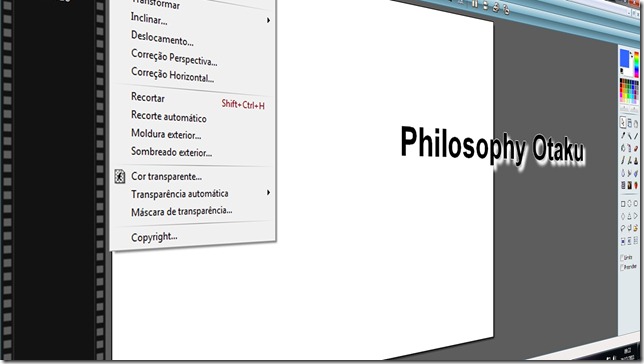This screenshot has height=364, width=644.
Task: Select the Selection arrow tool
Action: 623,122
